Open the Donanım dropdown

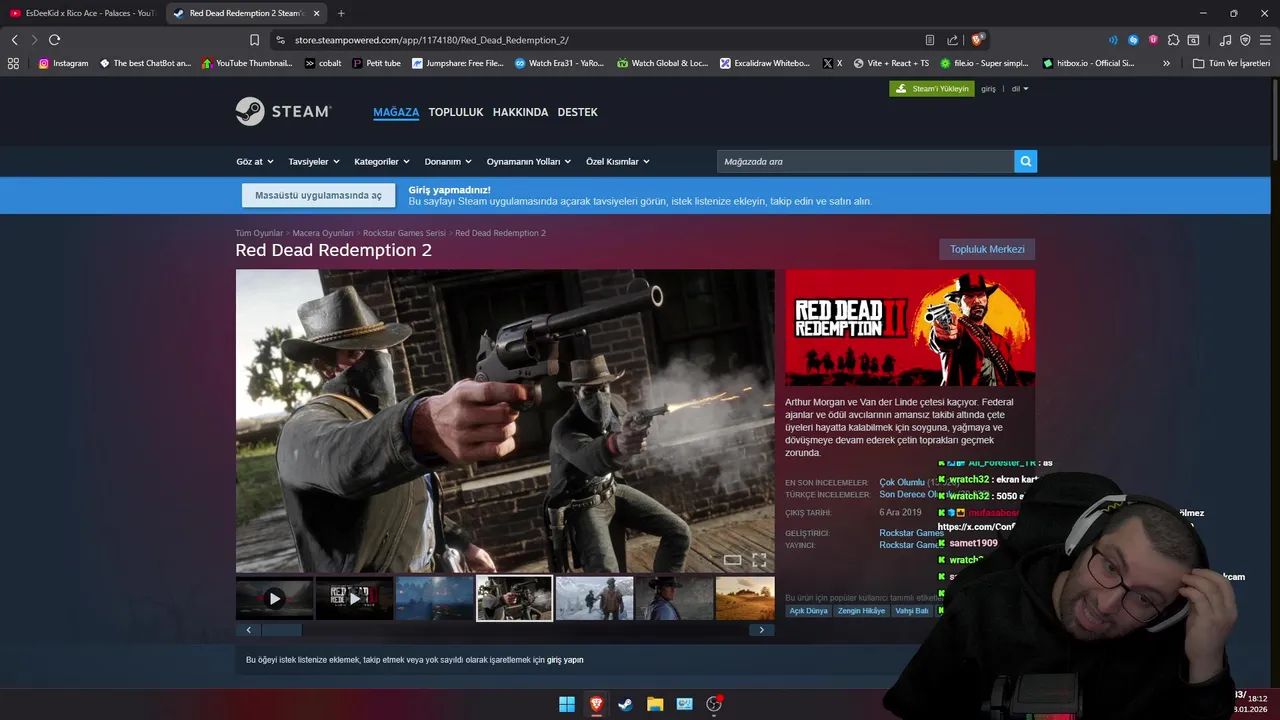click(x=448, y=161)
